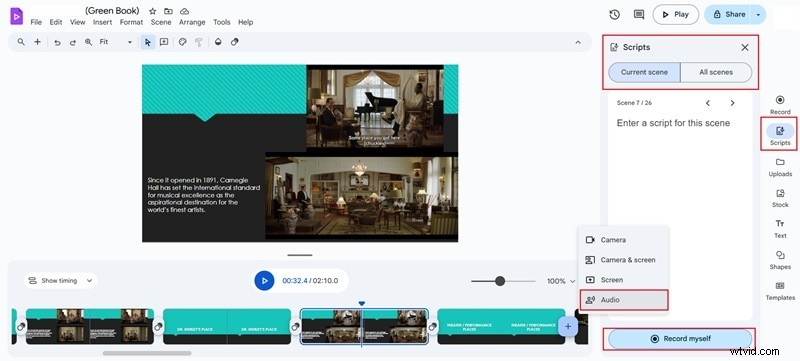Image resolution: width=800 pixels, height=361 pixels.
Task: Open the Show timing dropdown
Action: click(x=60, y=280)
